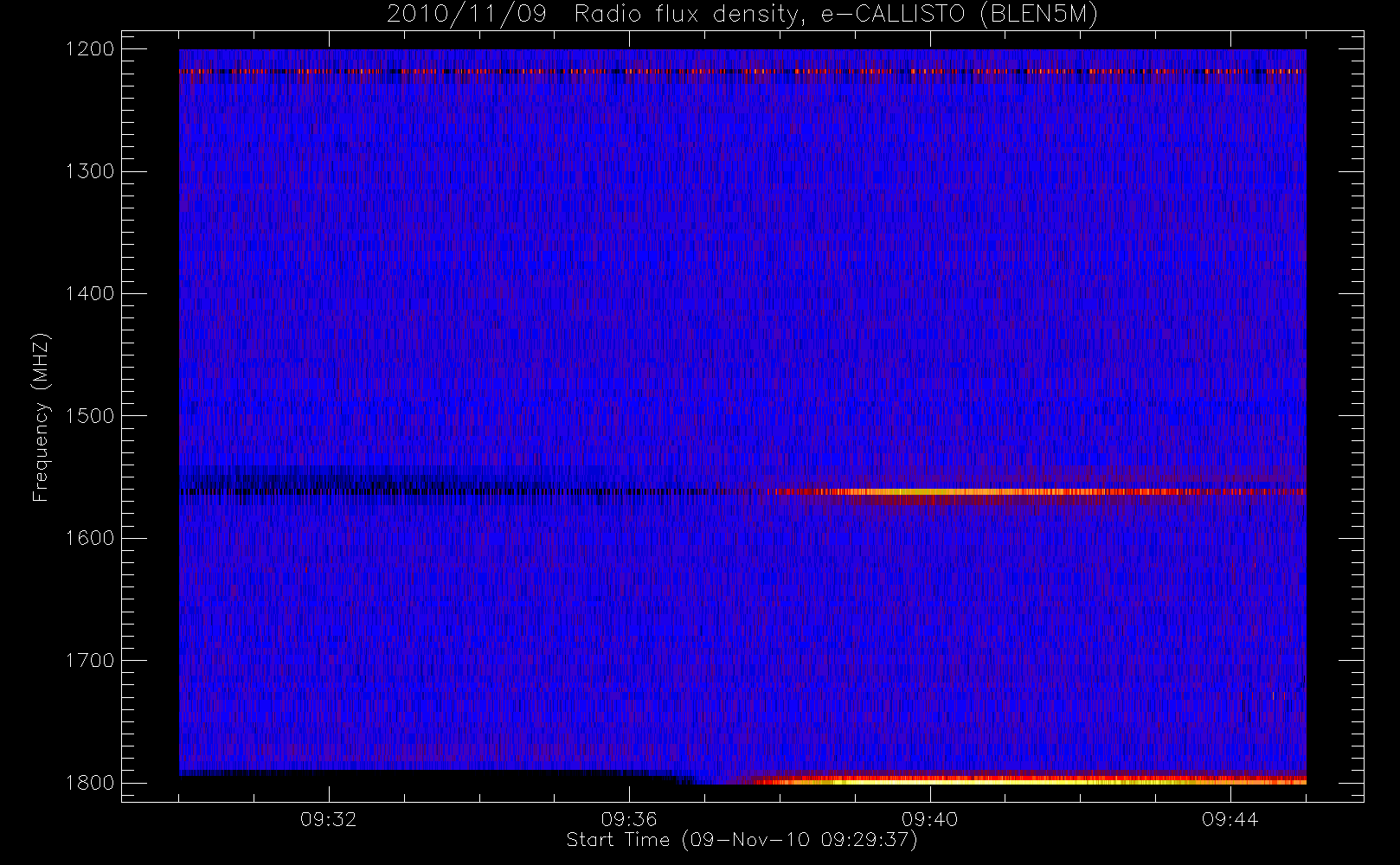The image size is (1400, 865).
Task: Click the 1300 frequency tick label
Action: click(x=90, y=171)
